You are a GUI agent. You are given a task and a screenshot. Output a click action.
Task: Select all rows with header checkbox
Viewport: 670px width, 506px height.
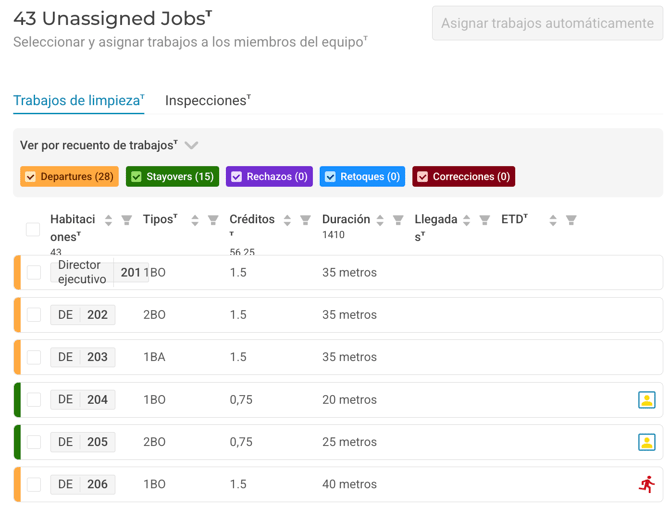pyautogui.click(x=33, y=229)
